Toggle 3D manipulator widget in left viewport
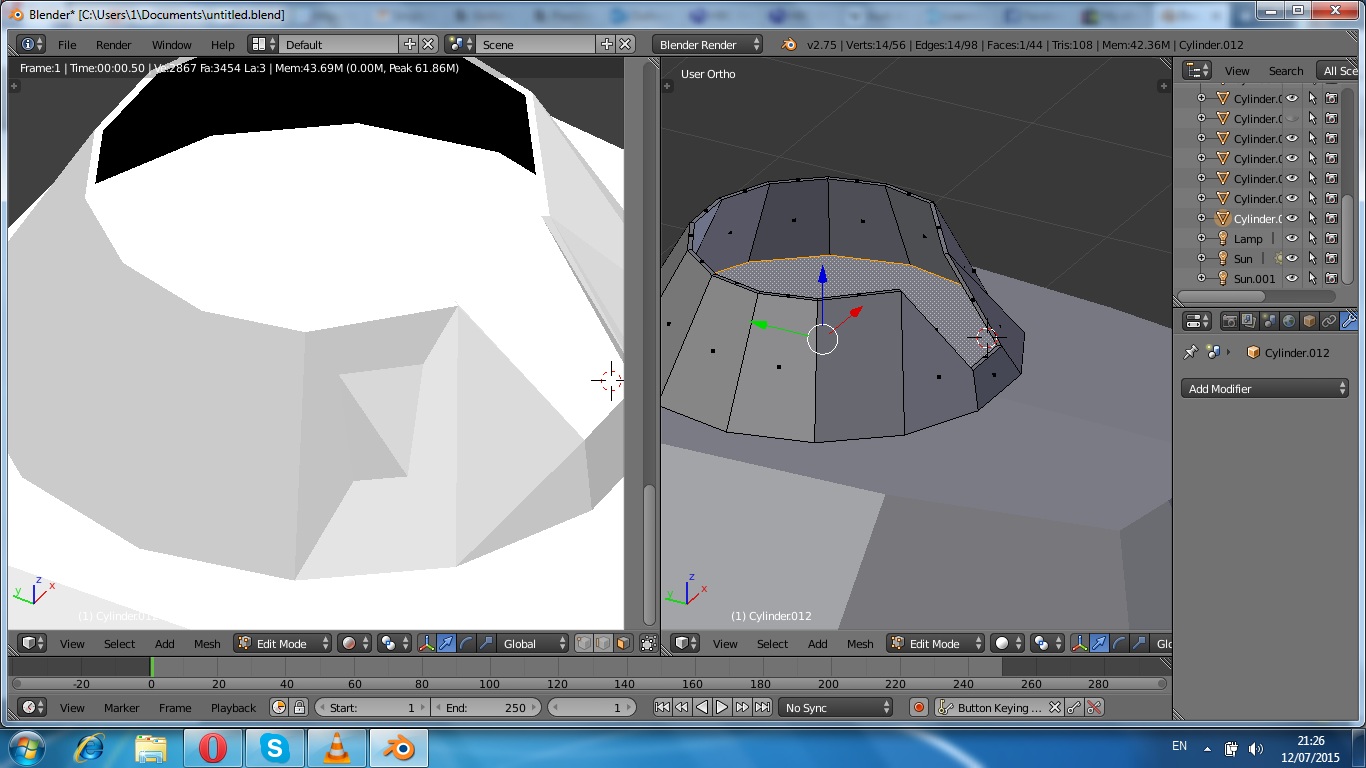 point(426,643)
